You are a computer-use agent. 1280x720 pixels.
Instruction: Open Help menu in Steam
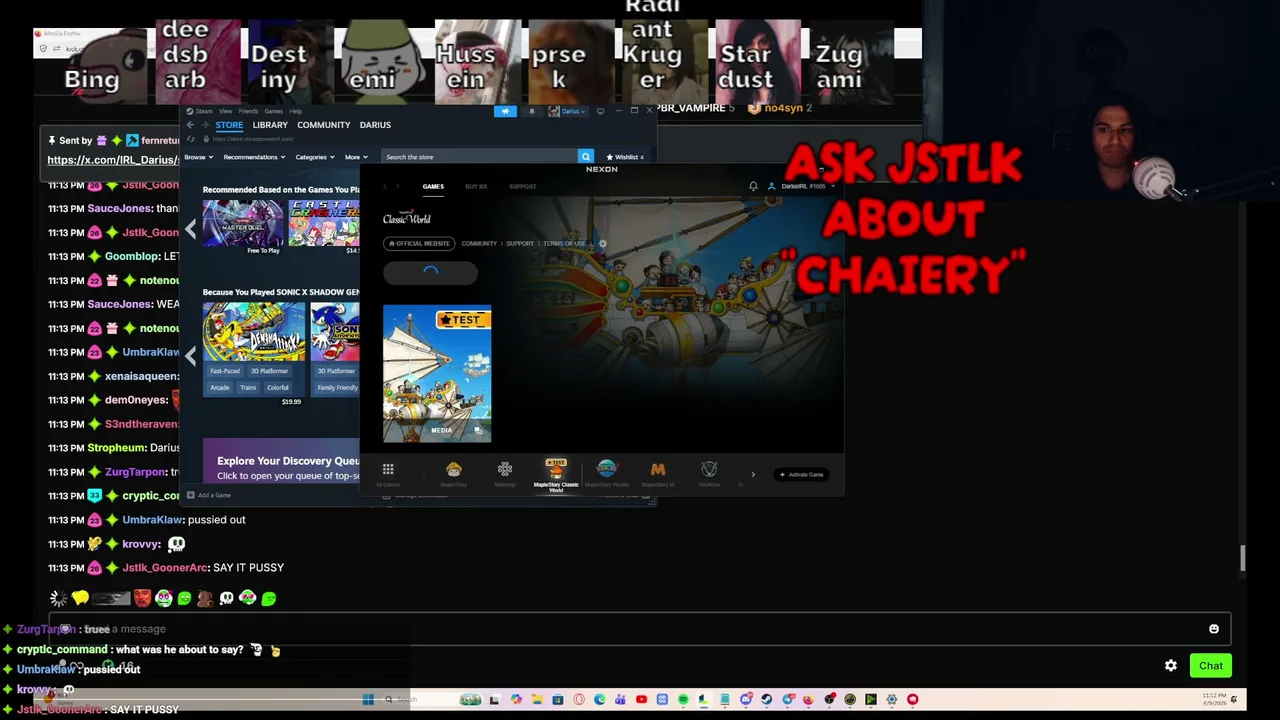(295, 111)
